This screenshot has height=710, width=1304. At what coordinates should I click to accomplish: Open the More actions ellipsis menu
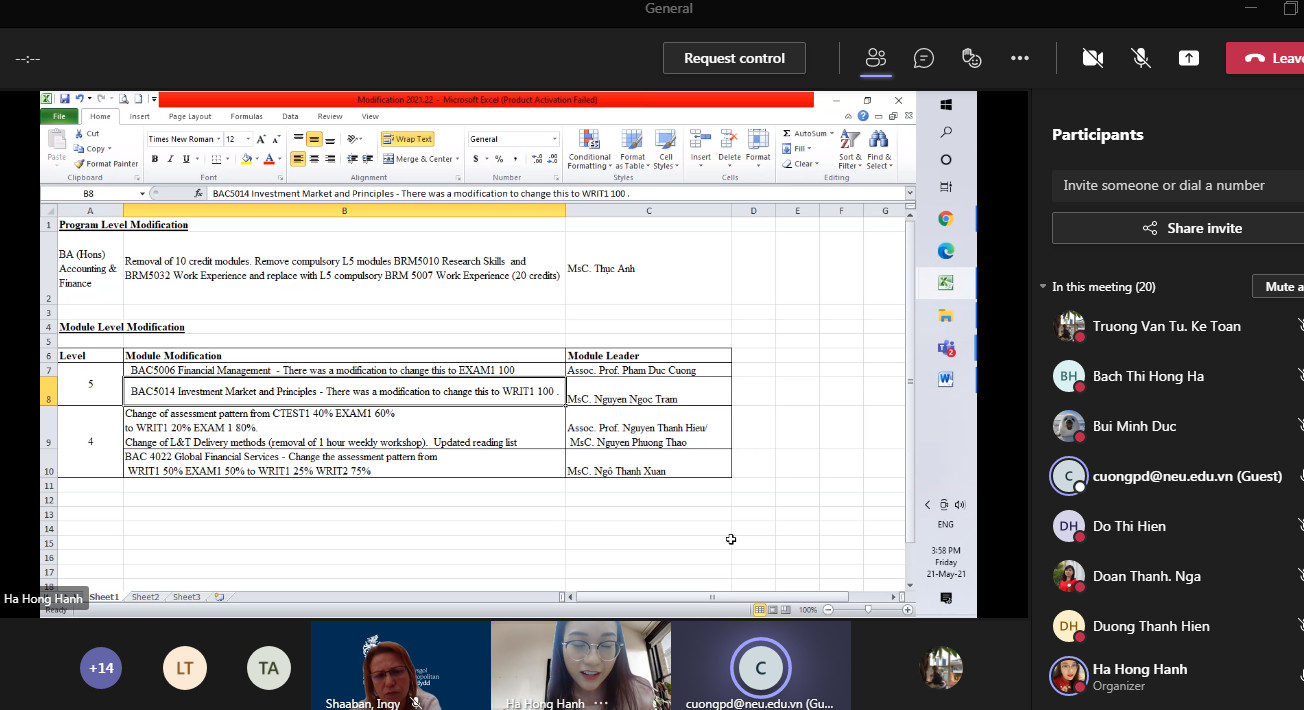1020,58
